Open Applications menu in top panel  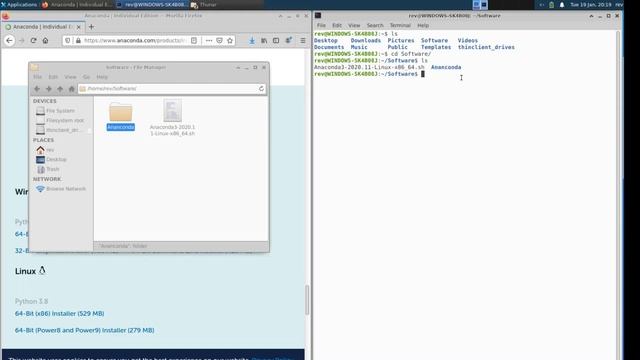point(19,4)
